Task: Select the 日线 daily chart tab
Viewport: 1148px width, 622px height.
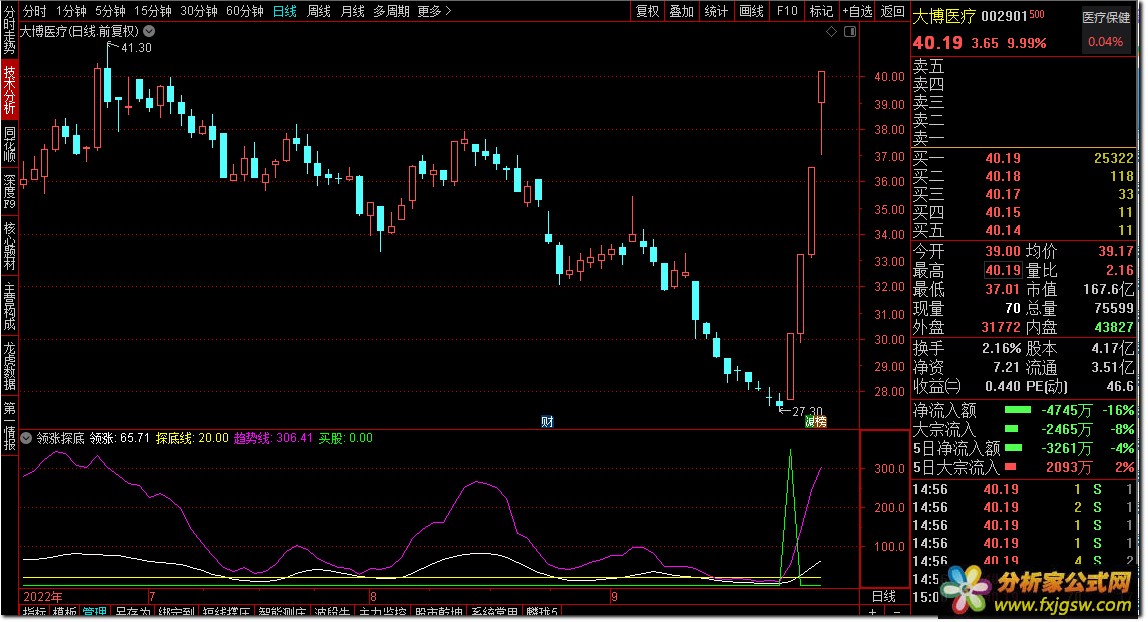Action: point(285,11)
